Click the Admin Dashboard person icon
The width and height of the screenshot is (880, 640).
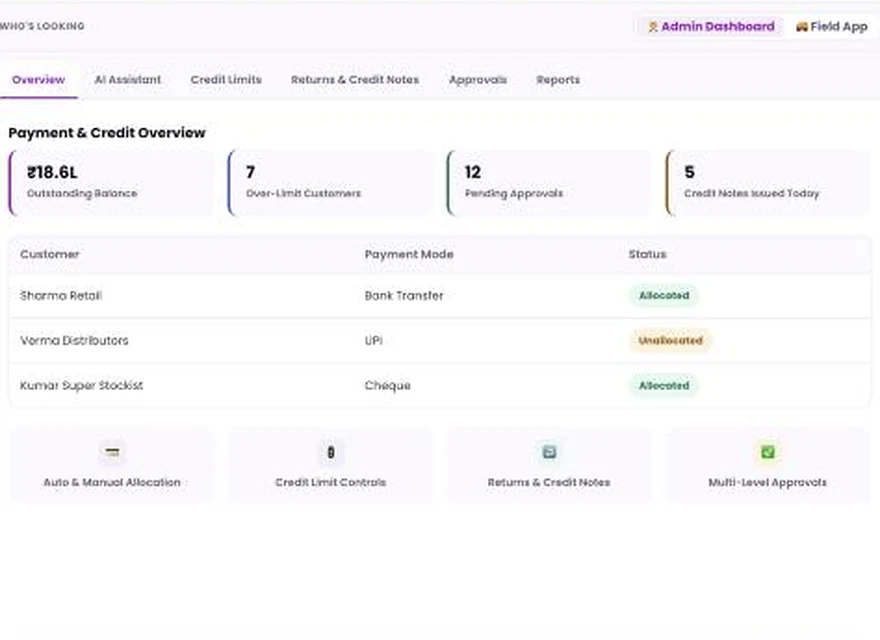[x=653, y=27]
